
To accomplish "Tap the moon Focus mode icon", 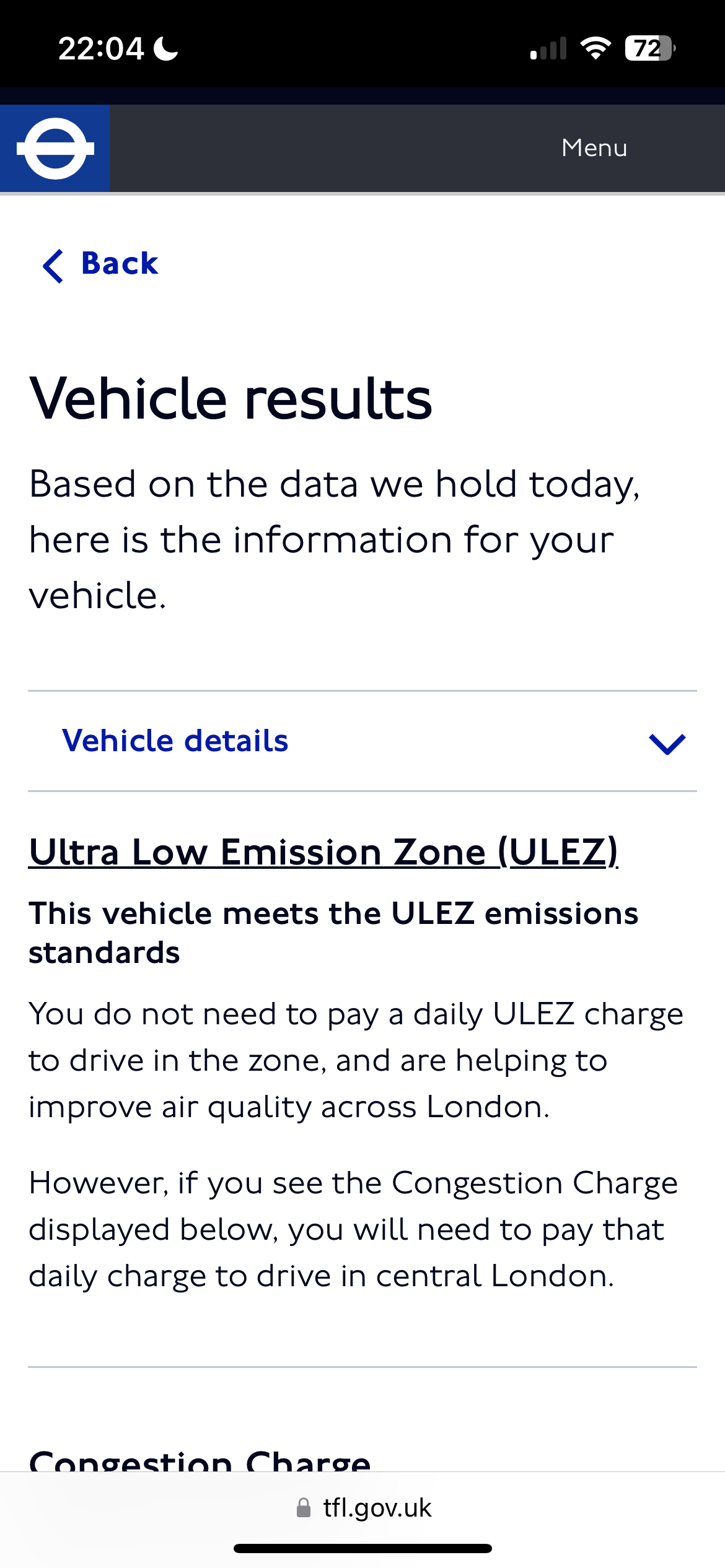I will (166, 48).
